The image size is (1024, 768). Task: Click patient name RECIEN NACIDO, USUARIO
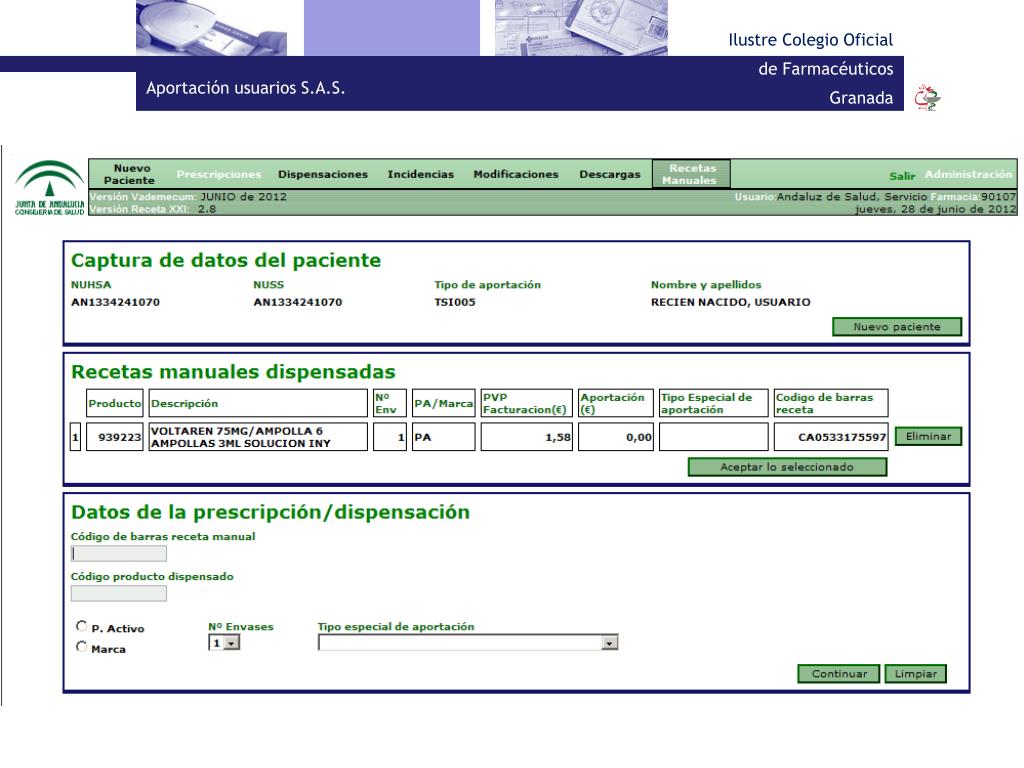click(x=731, y=302)
